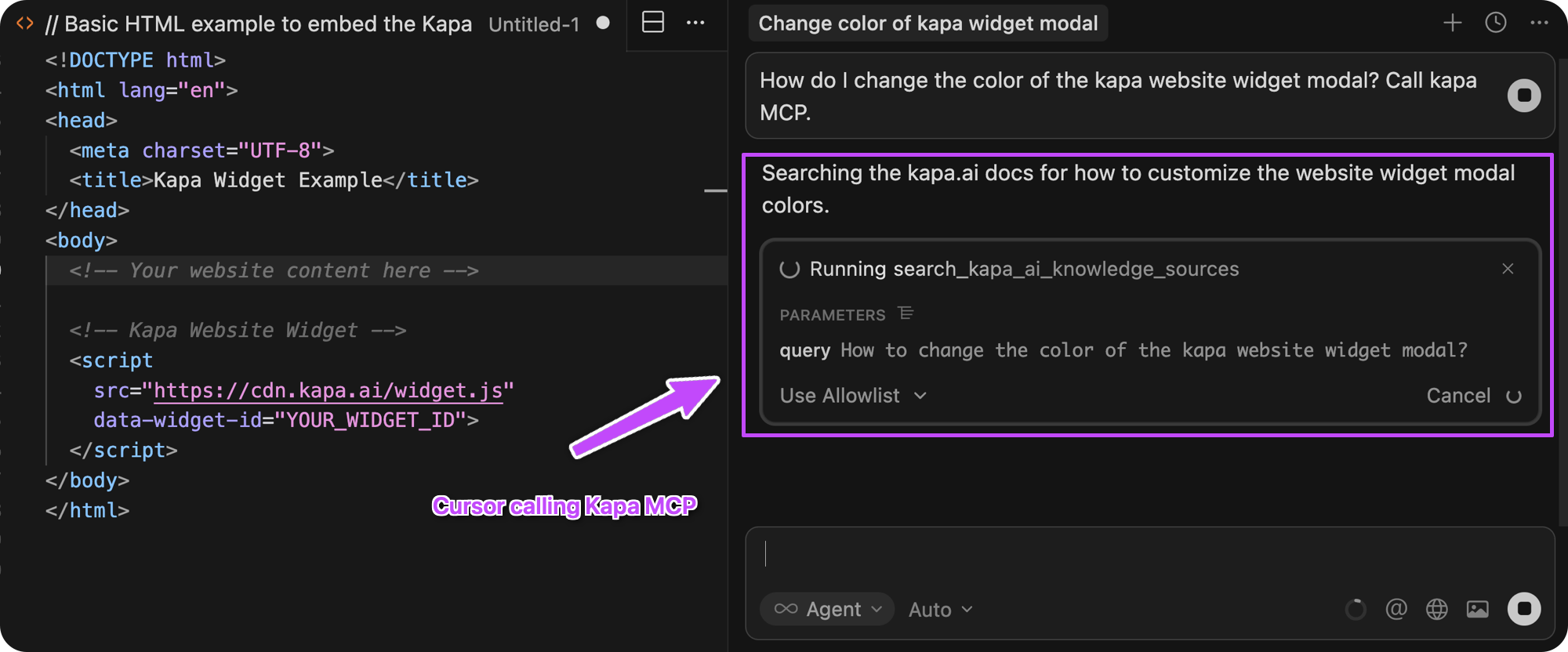Open the chat panel's more options ellipsis
The image size is (1568, 652).
[1538, 23]
